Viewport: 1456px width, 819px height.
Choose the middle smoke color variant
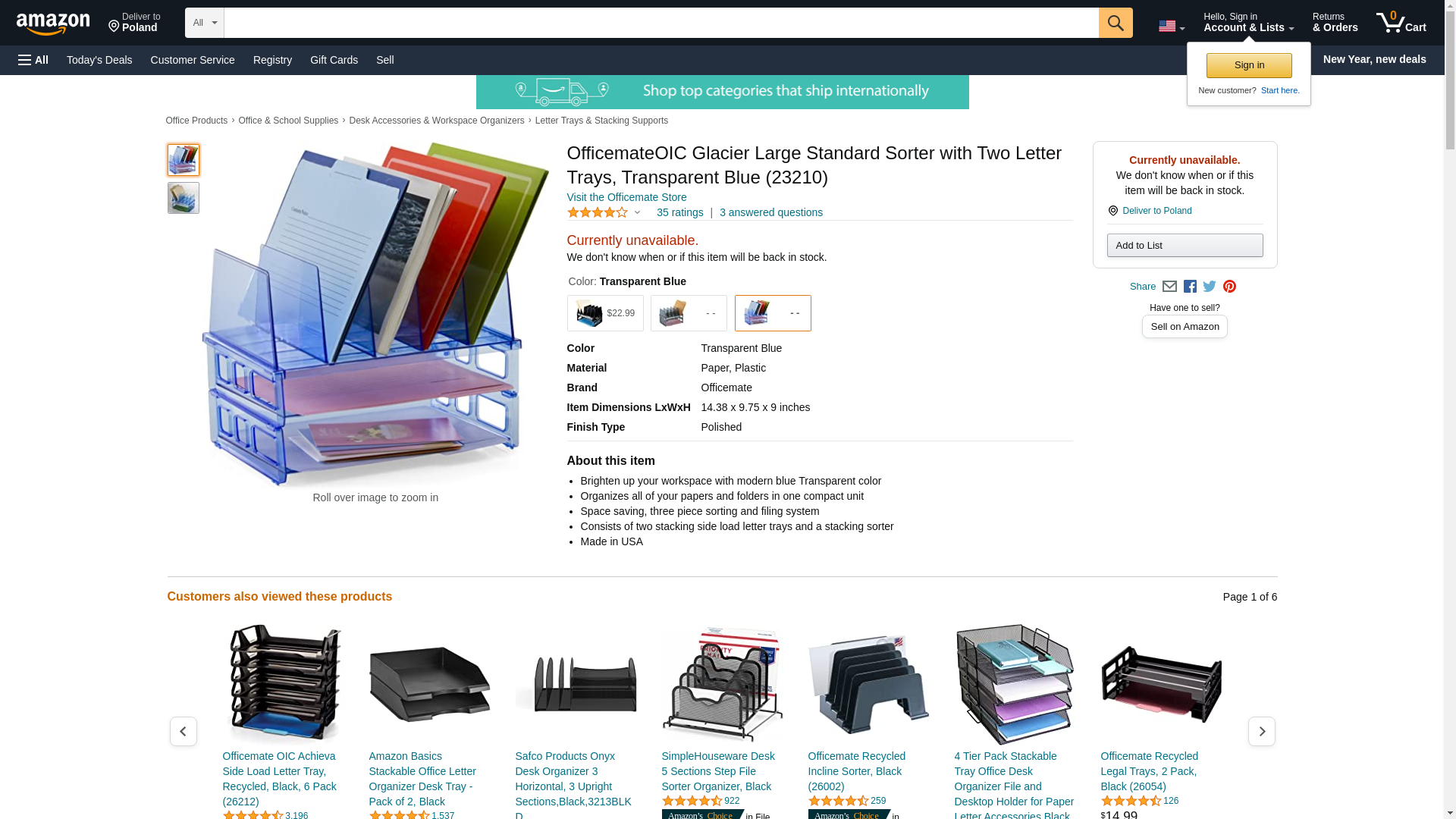(x=689, y=313)
